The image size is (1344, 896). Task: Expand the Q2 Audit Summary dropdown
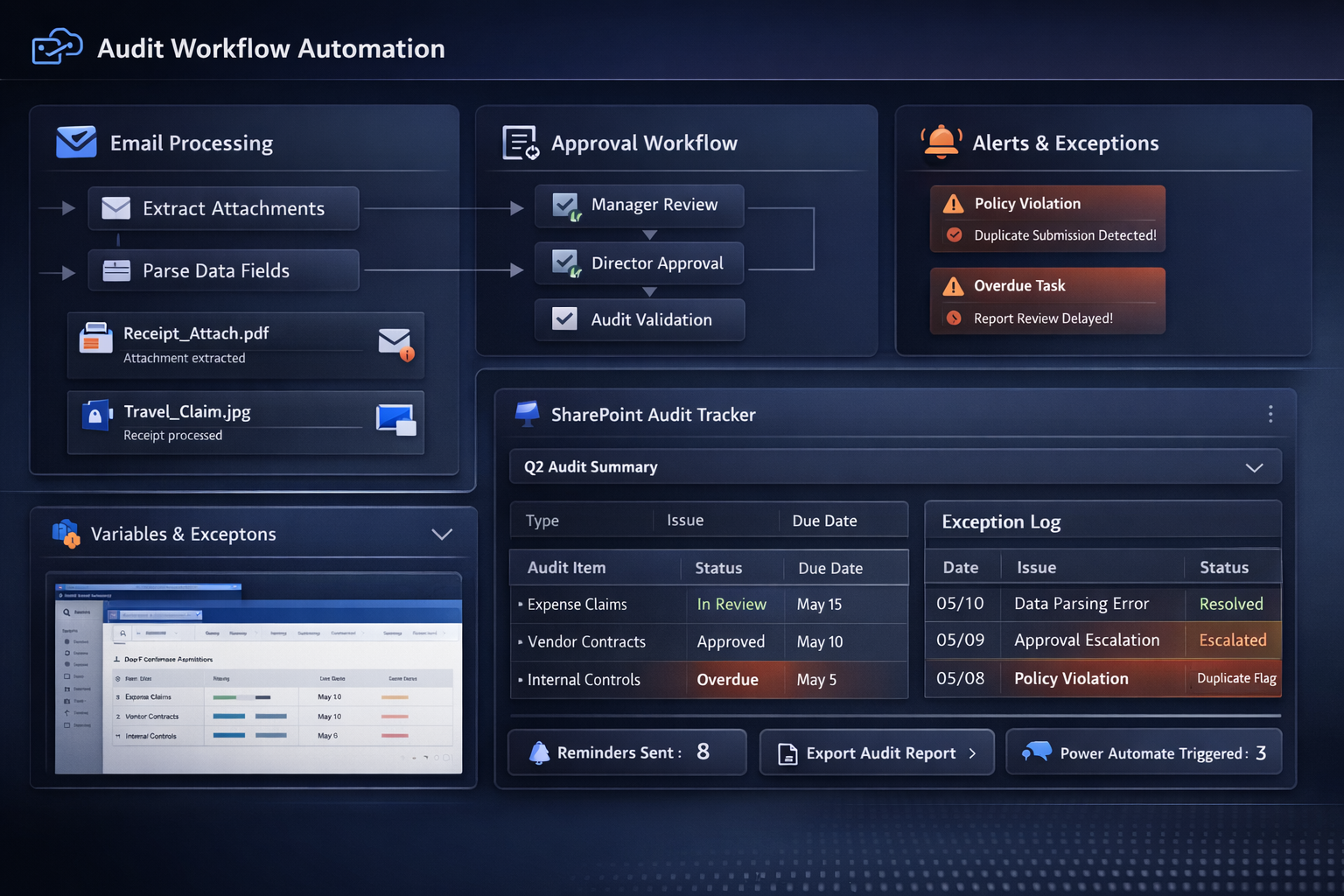(1254, 467)
